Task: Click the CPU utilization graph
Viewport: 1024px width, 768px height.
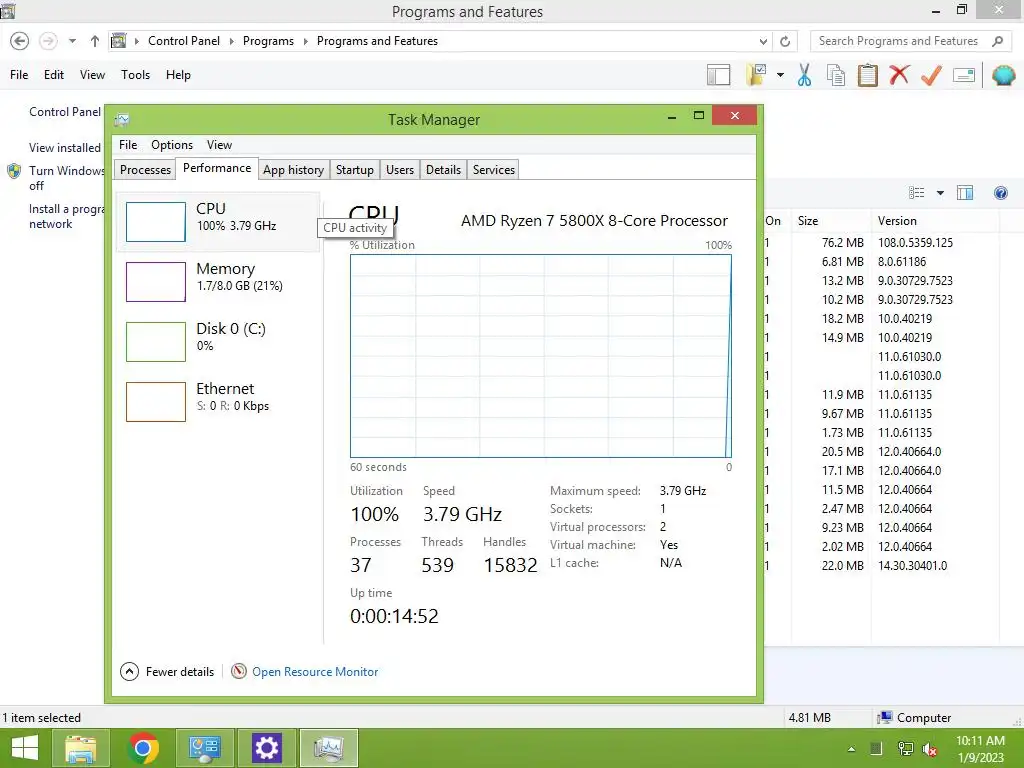Action: (541, 356)
